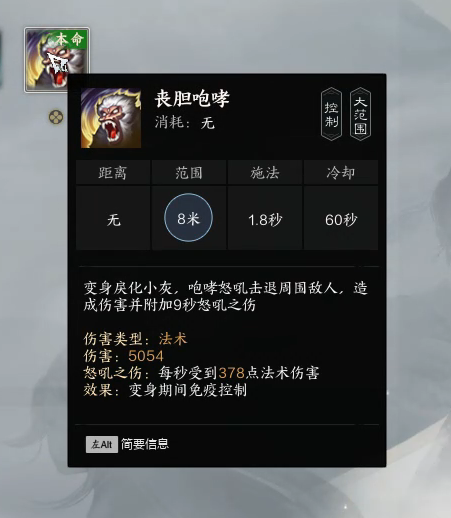The height and width of the screenshot is (518, 451).
Task: Click the four-petal clover icon below the skill
Action: click(x=56, y=117)
